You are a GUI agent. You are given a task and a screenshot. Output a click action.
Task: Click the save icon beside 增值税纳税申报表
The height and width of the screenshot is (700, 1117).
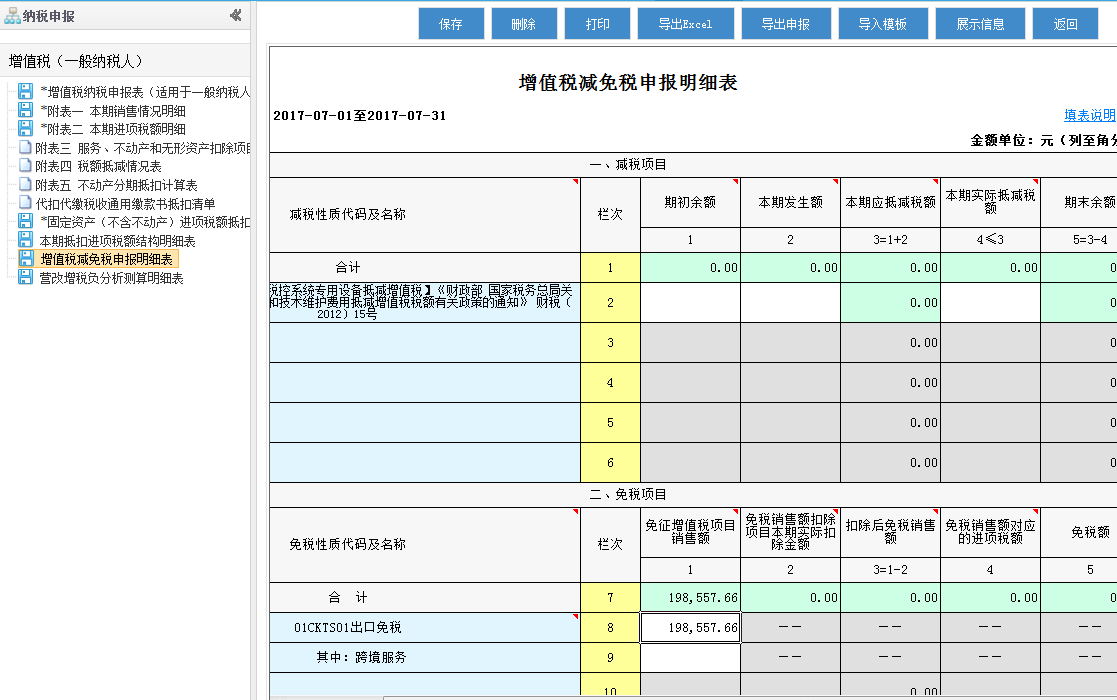(26, 92)
